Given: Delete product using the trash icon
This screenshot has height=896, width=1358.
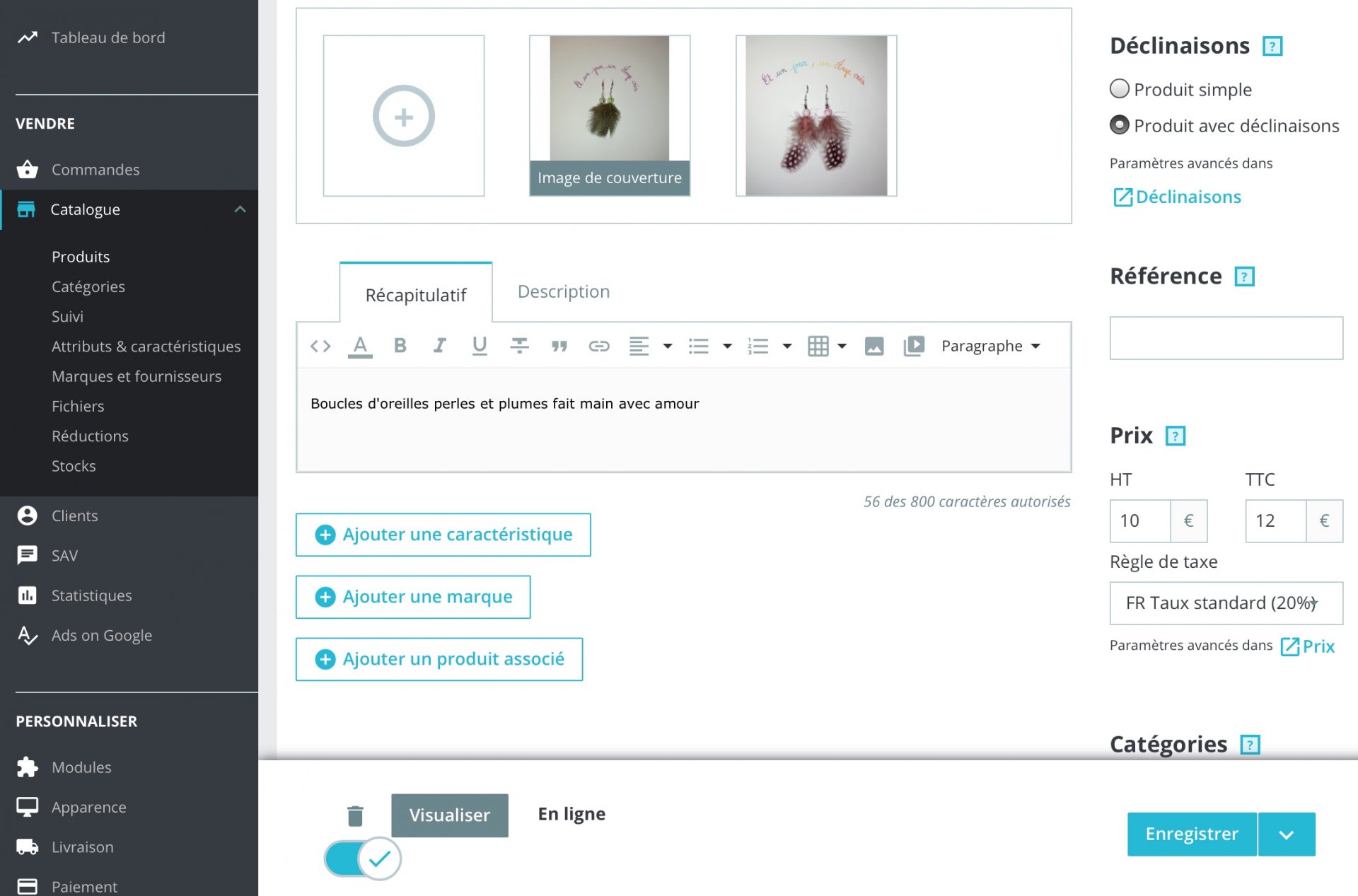Looking at the screenshot, I should coord(355,815).
